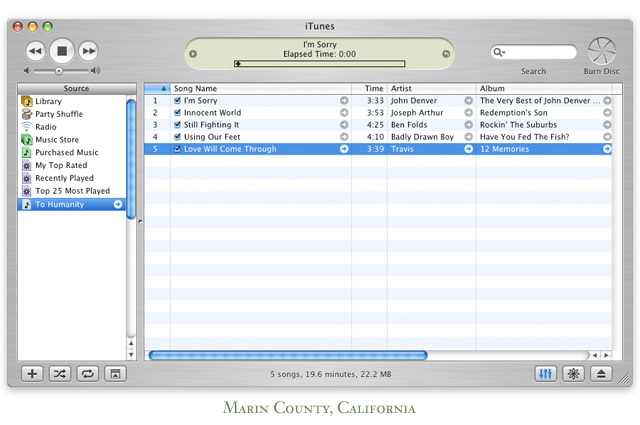This screenshot has height=425, width=640.
Task: Sort by the Artist column header
Action: coord(431,89)
